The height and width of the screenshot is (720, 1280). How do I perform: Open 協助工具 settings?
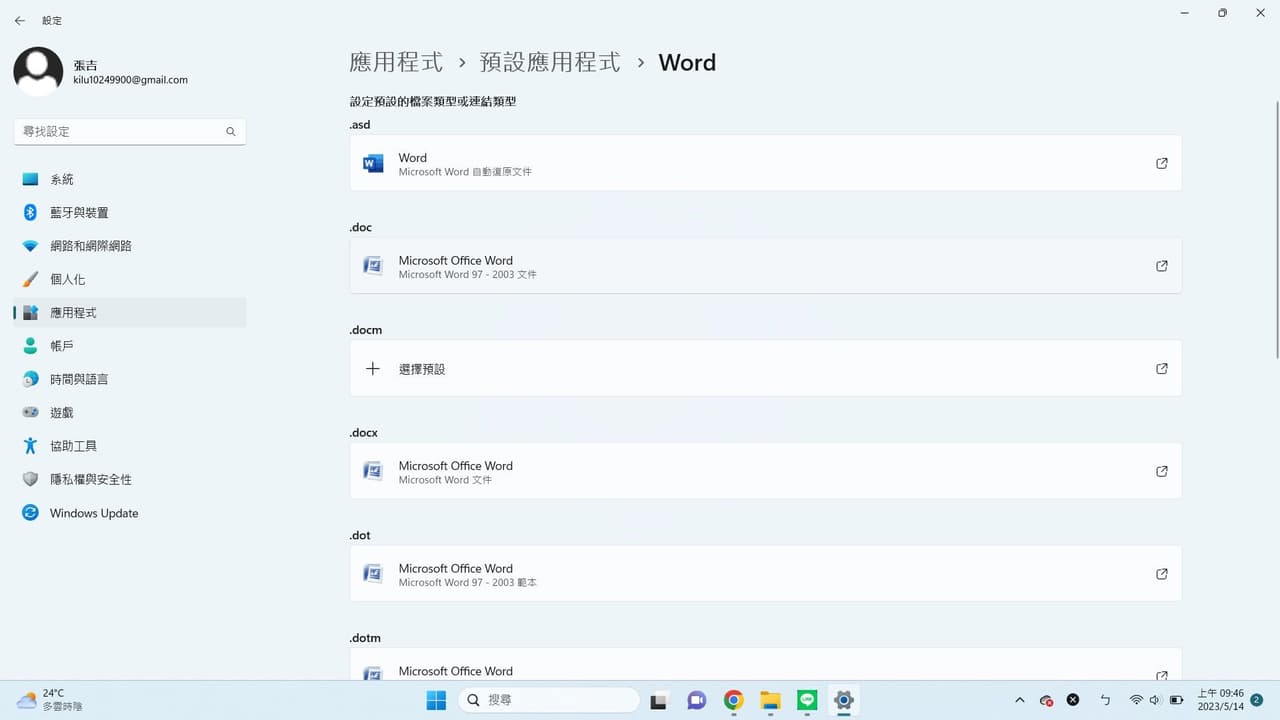click(x=130, y=446)
